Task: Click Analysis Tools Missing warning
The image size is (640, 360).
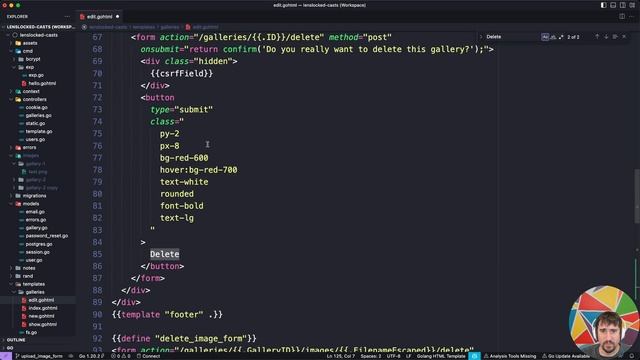Action: coord(510,356)
